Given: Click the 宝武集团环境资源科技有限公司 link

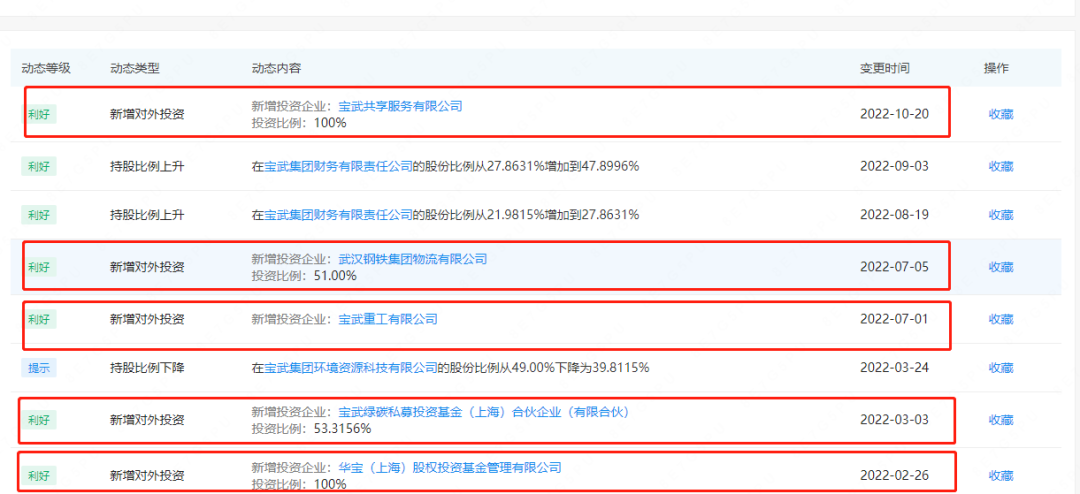Looking at the screenshot, I should pyautogui.click(x=350, y=368).
